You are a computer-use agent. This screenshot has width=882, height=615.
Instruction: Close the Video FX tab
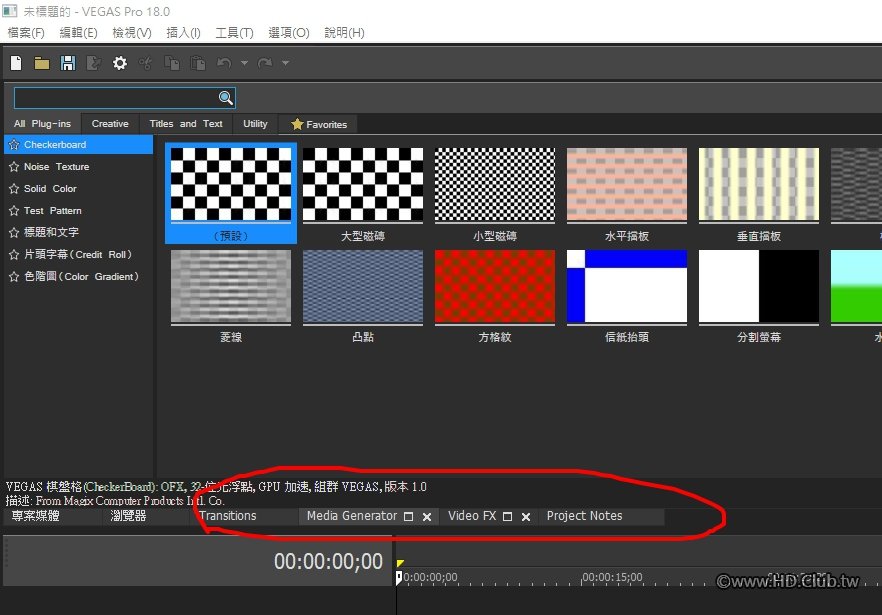point(526,517)
